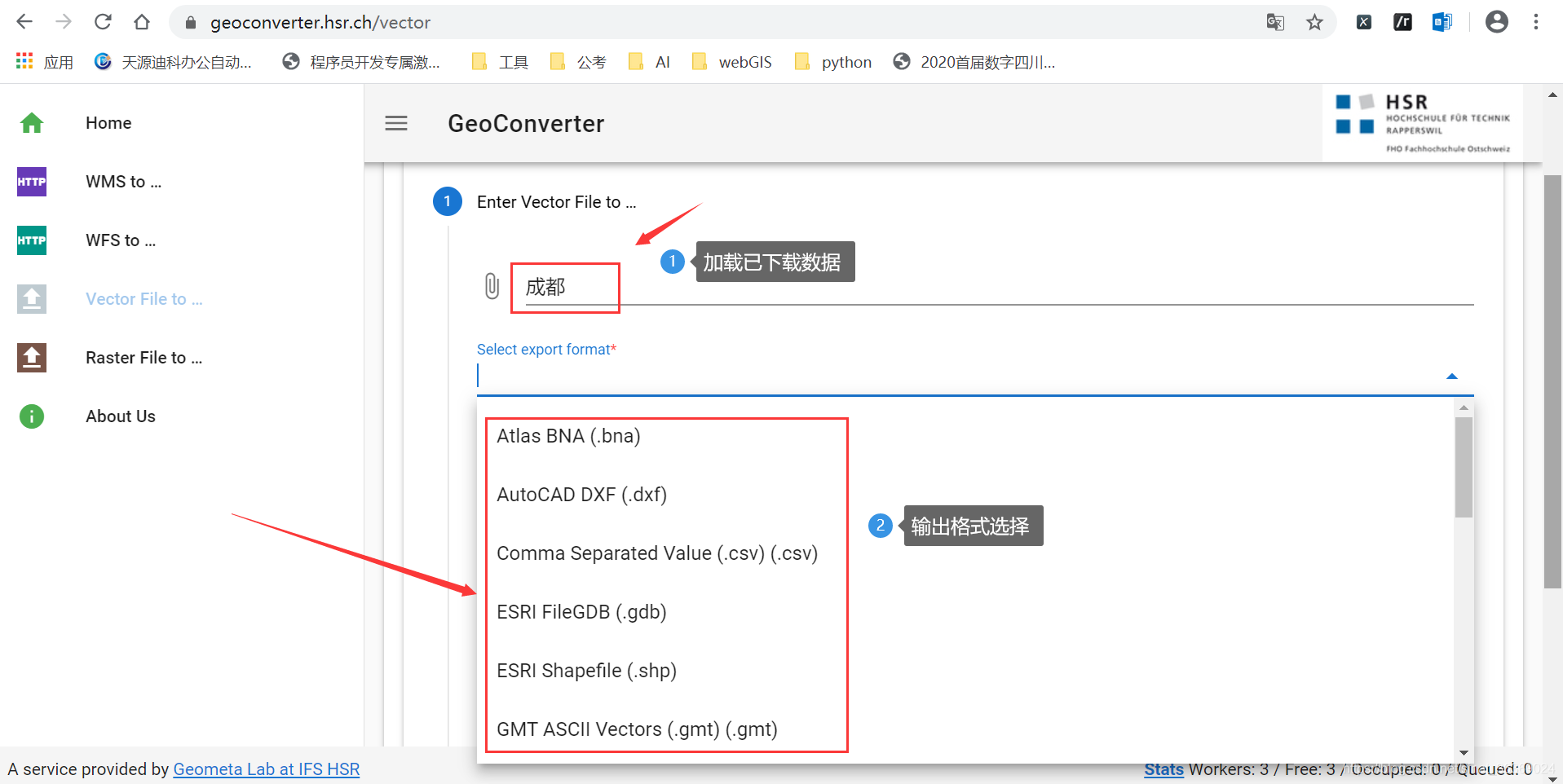The image size is (1563, 784).
Task: Select WFS to ... sidebar item
Action: coord(121,240)
